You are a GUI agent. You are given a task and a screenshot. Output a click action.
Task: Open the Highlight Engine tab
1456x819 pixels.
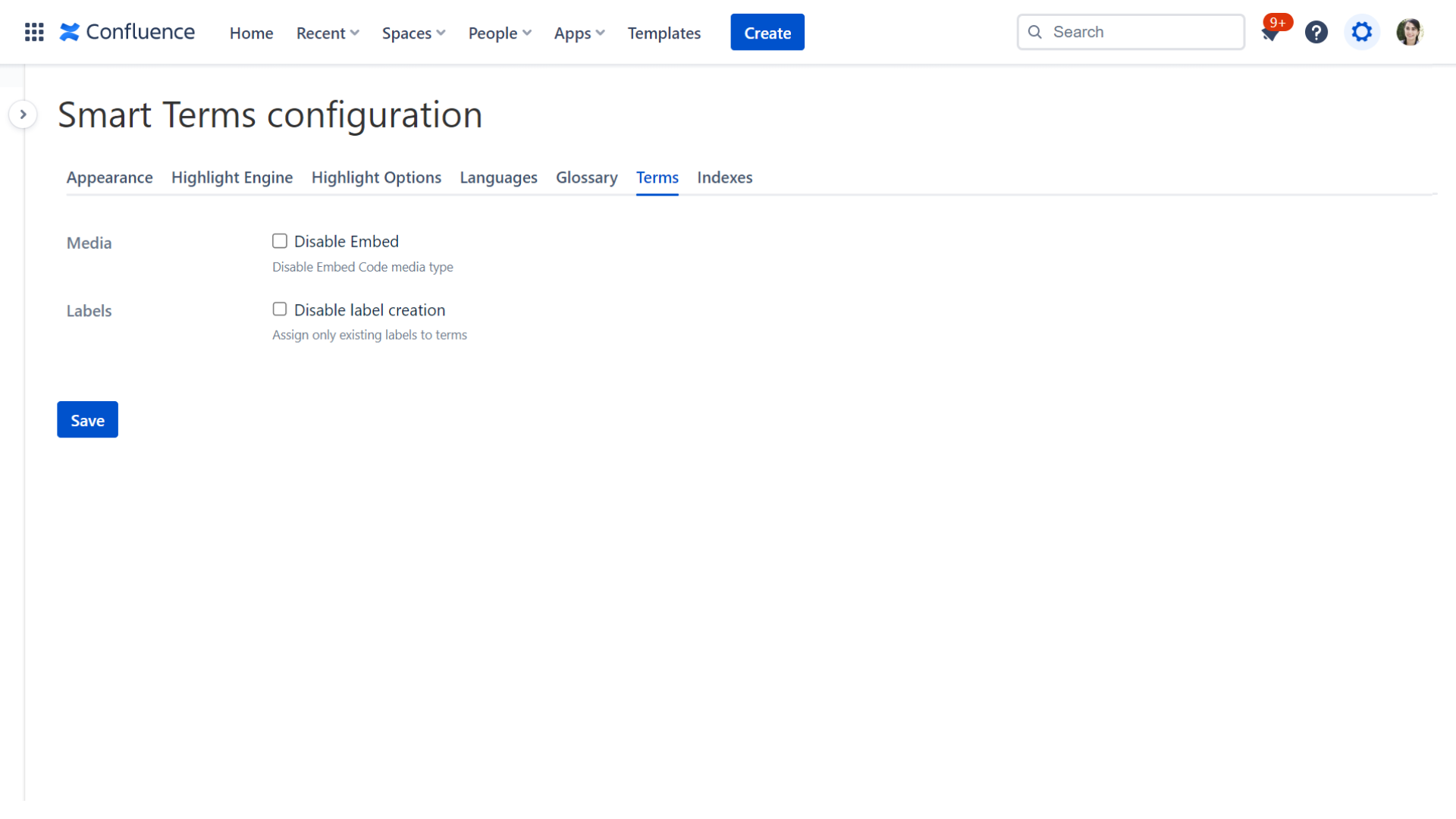[231, 177]
